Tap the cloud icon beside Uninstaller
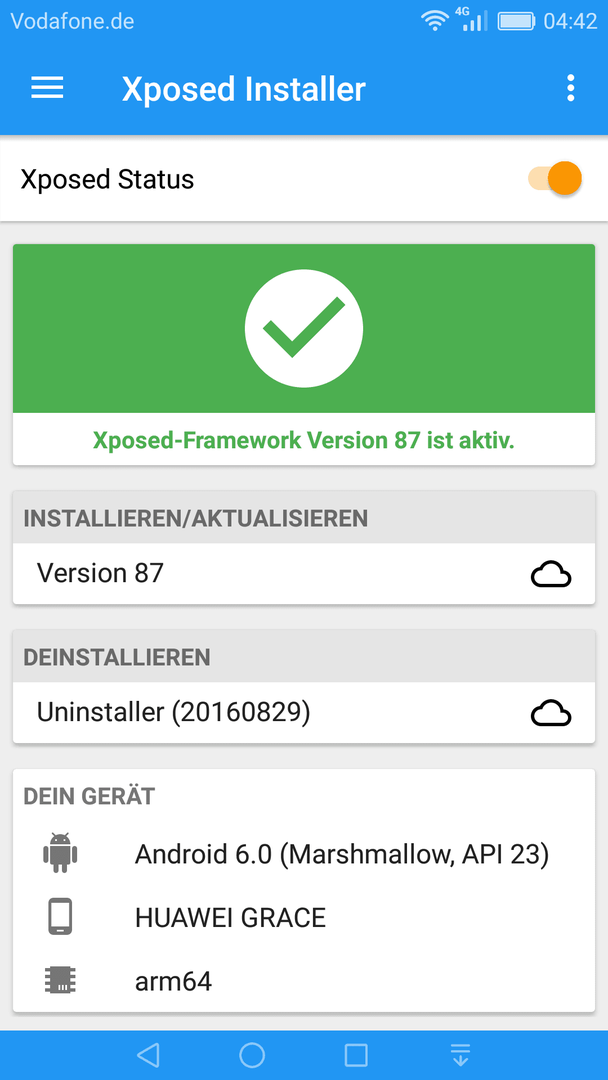 pos(551,713)
